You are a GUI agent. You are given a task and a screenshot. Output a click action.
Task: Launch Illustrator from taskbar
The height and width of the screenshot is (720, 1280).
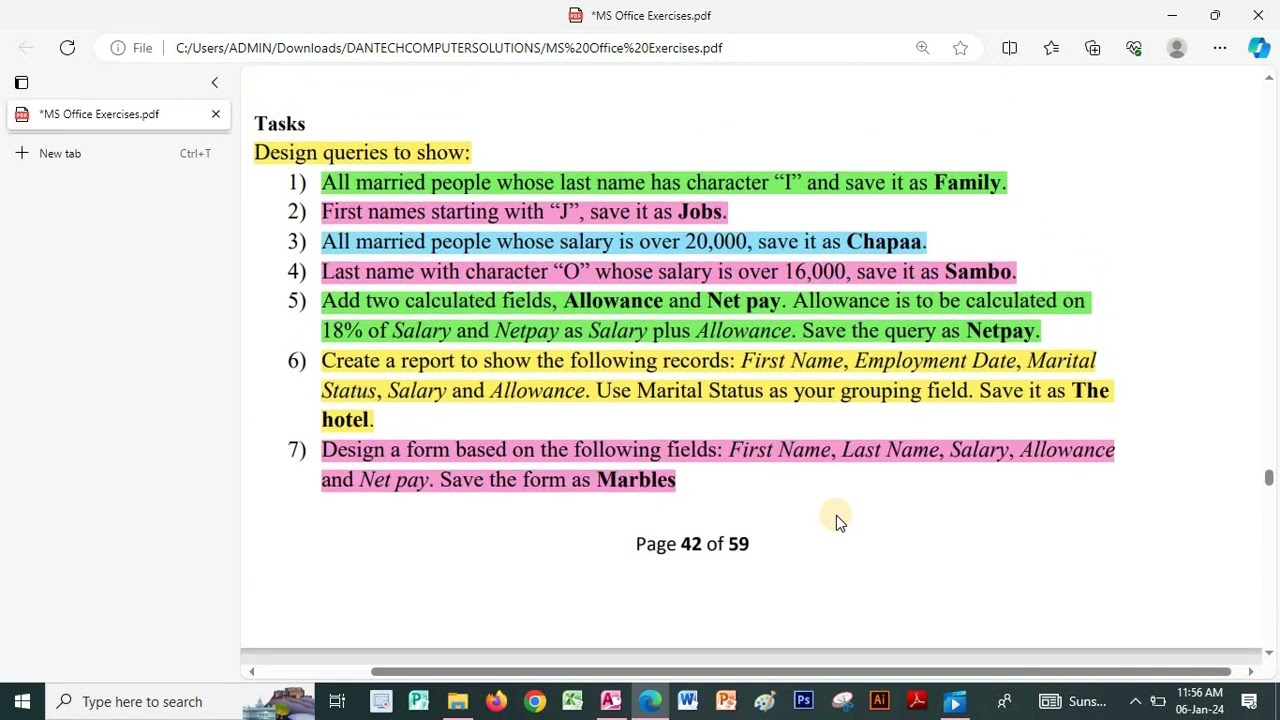coord(880,702)
